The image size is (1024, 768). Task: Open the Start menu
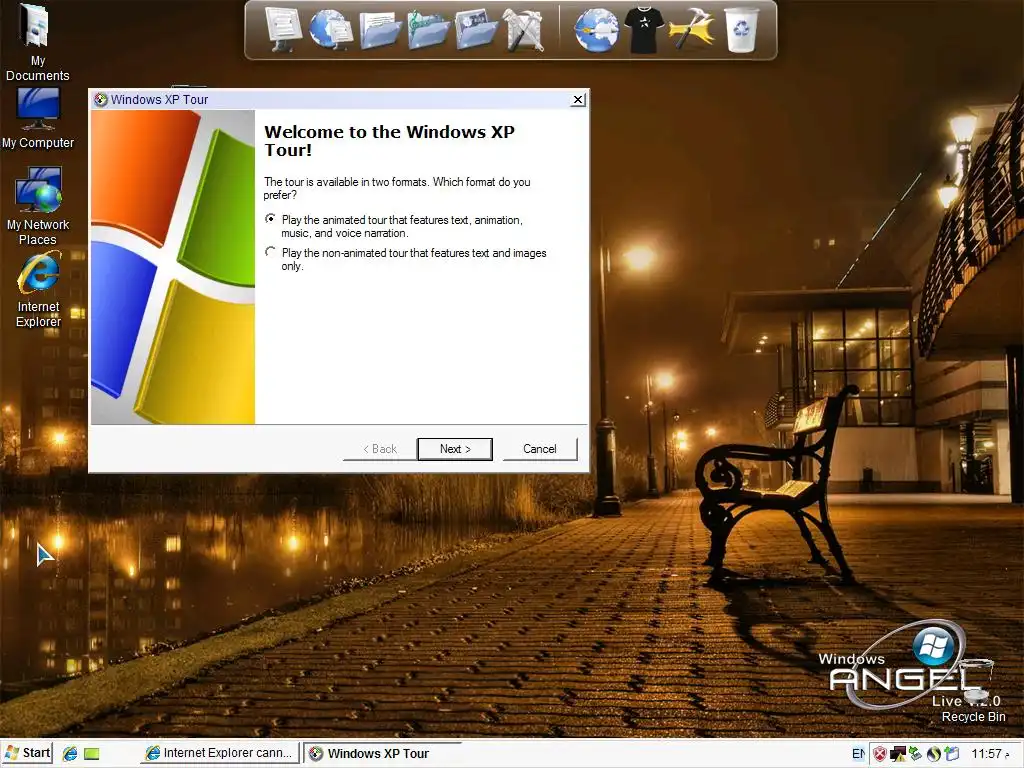(27, 753)
